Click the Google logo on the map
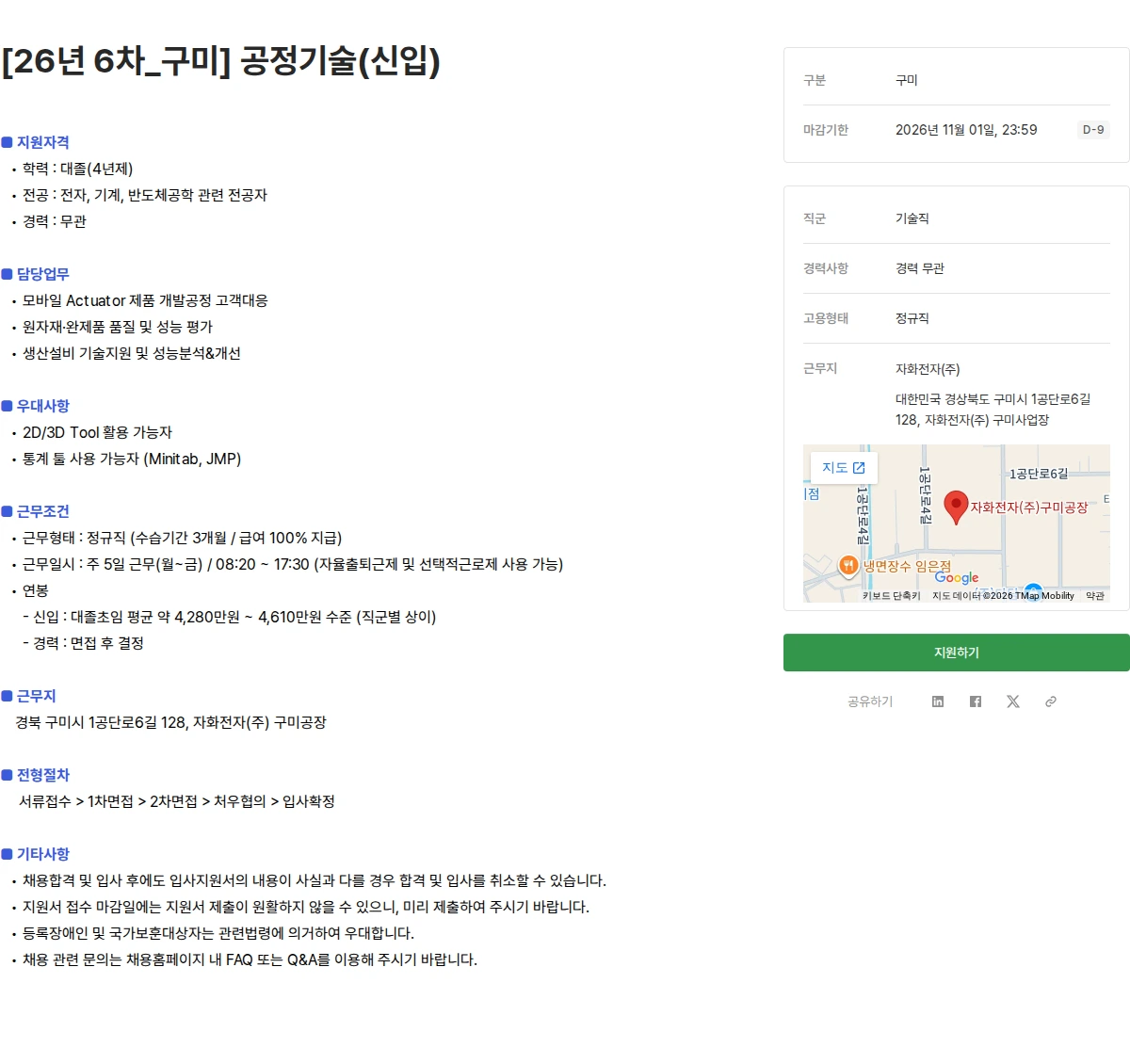Viewport: 1130px width, 1064px height. pyautogui.click(x=957, y=578)
